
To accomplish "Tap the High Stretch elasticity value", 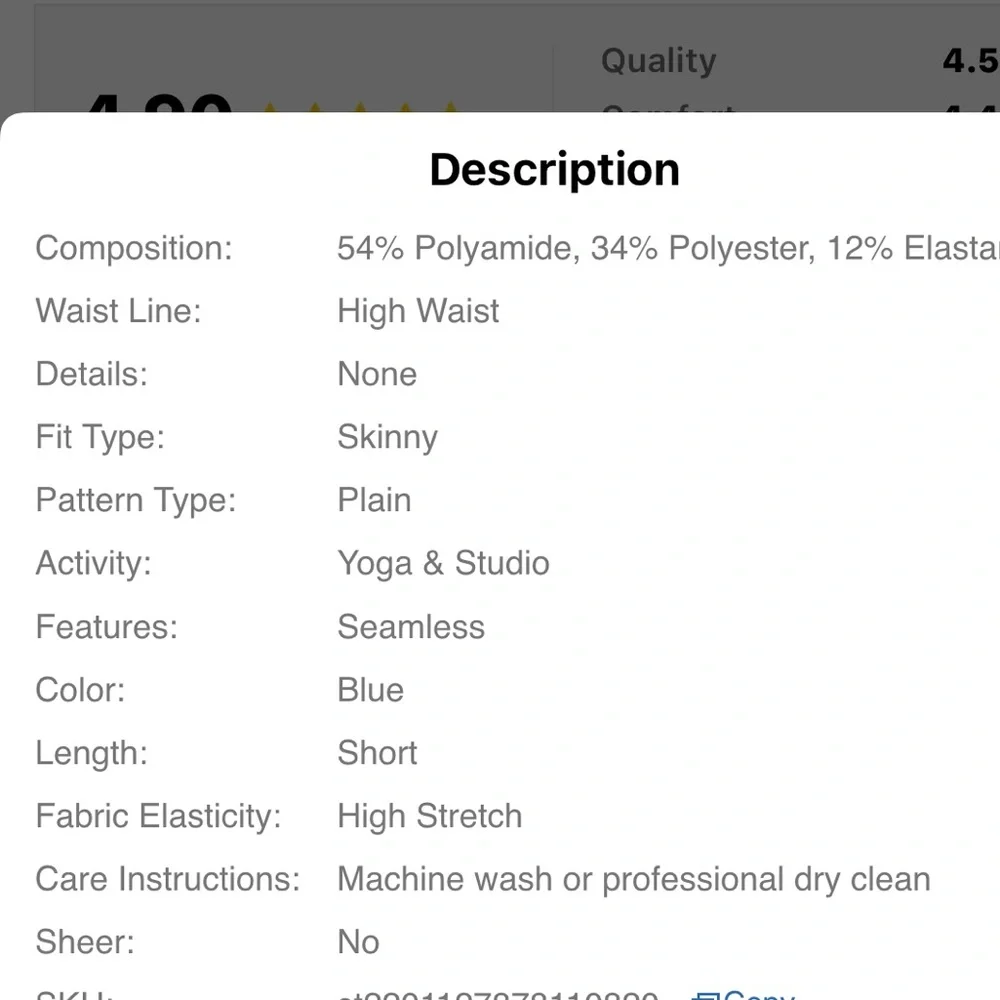I will (x=429, y=816).
